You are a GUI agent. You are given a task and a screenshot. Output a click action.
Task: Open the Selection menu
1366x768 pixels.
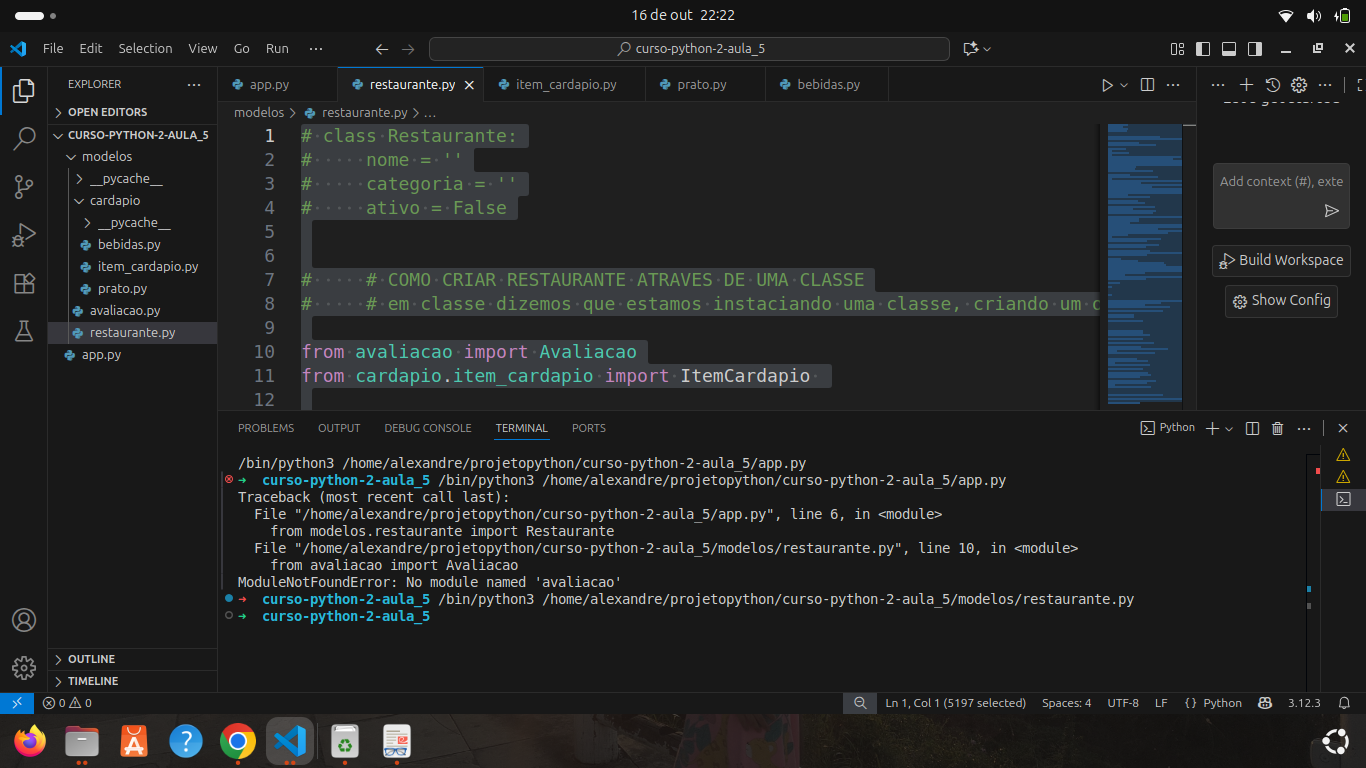(145, 48)
